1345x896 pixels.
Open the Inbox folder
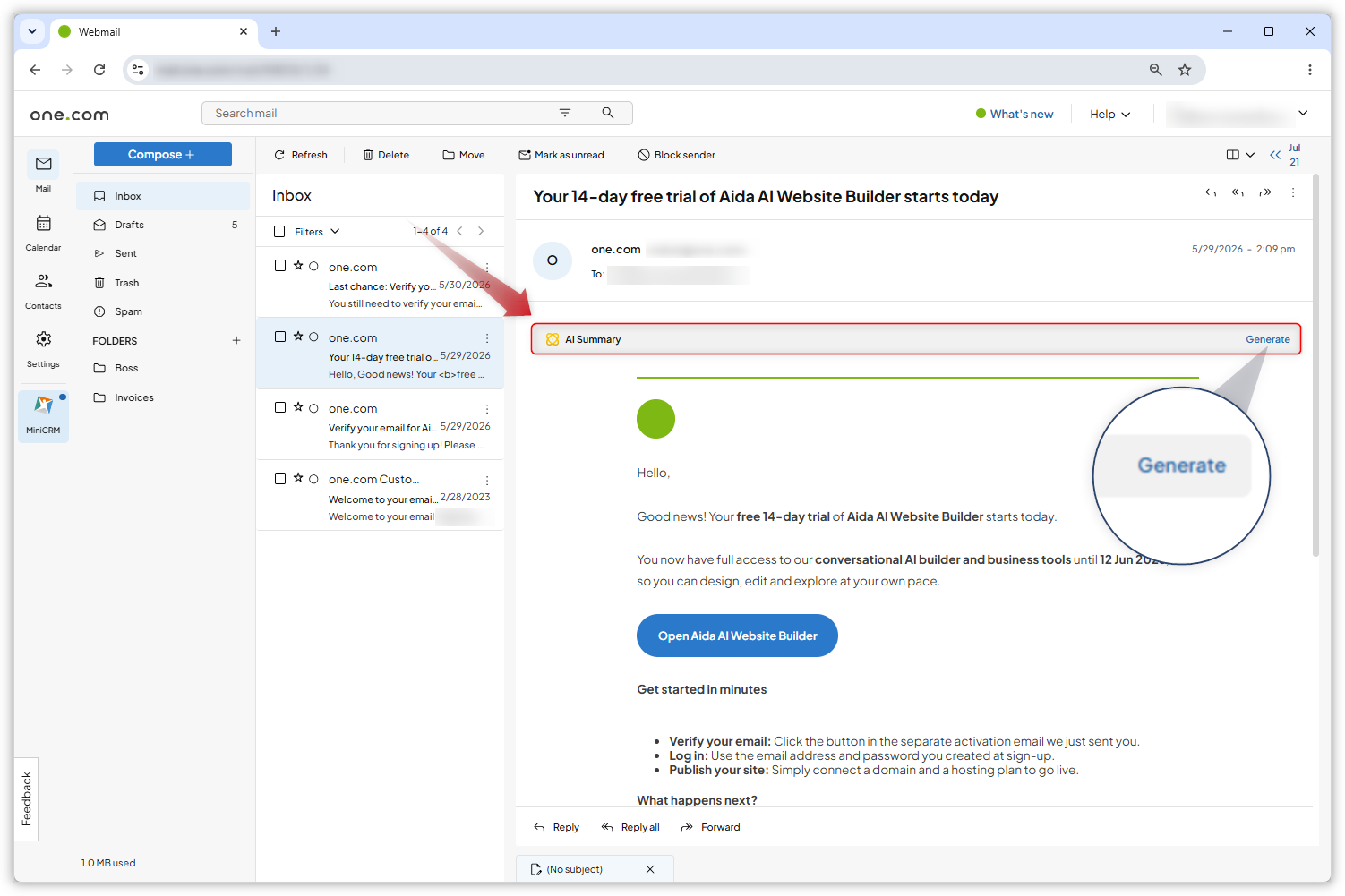pos(163,196)
